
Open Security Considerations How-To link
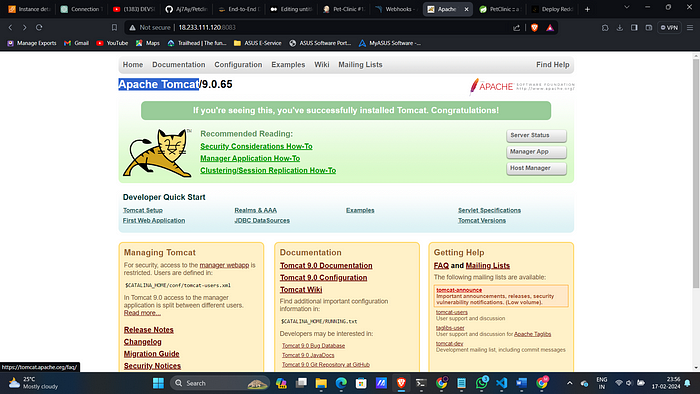click(256, 146)
